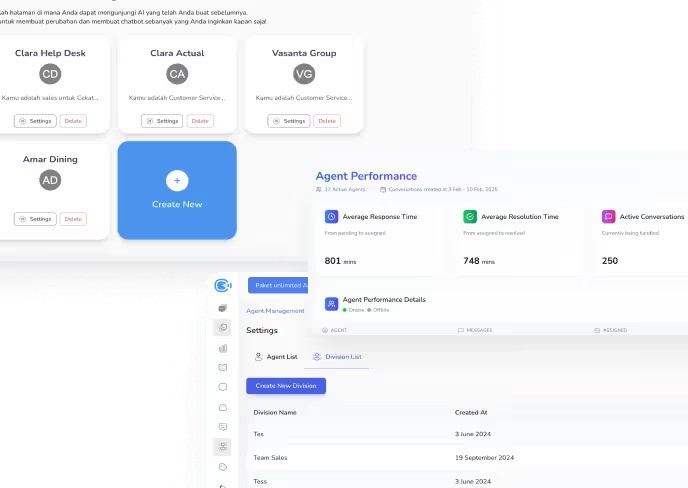
Task: Open the dark chat bubbles sidebar icon
Action: [x=222, y=308]
